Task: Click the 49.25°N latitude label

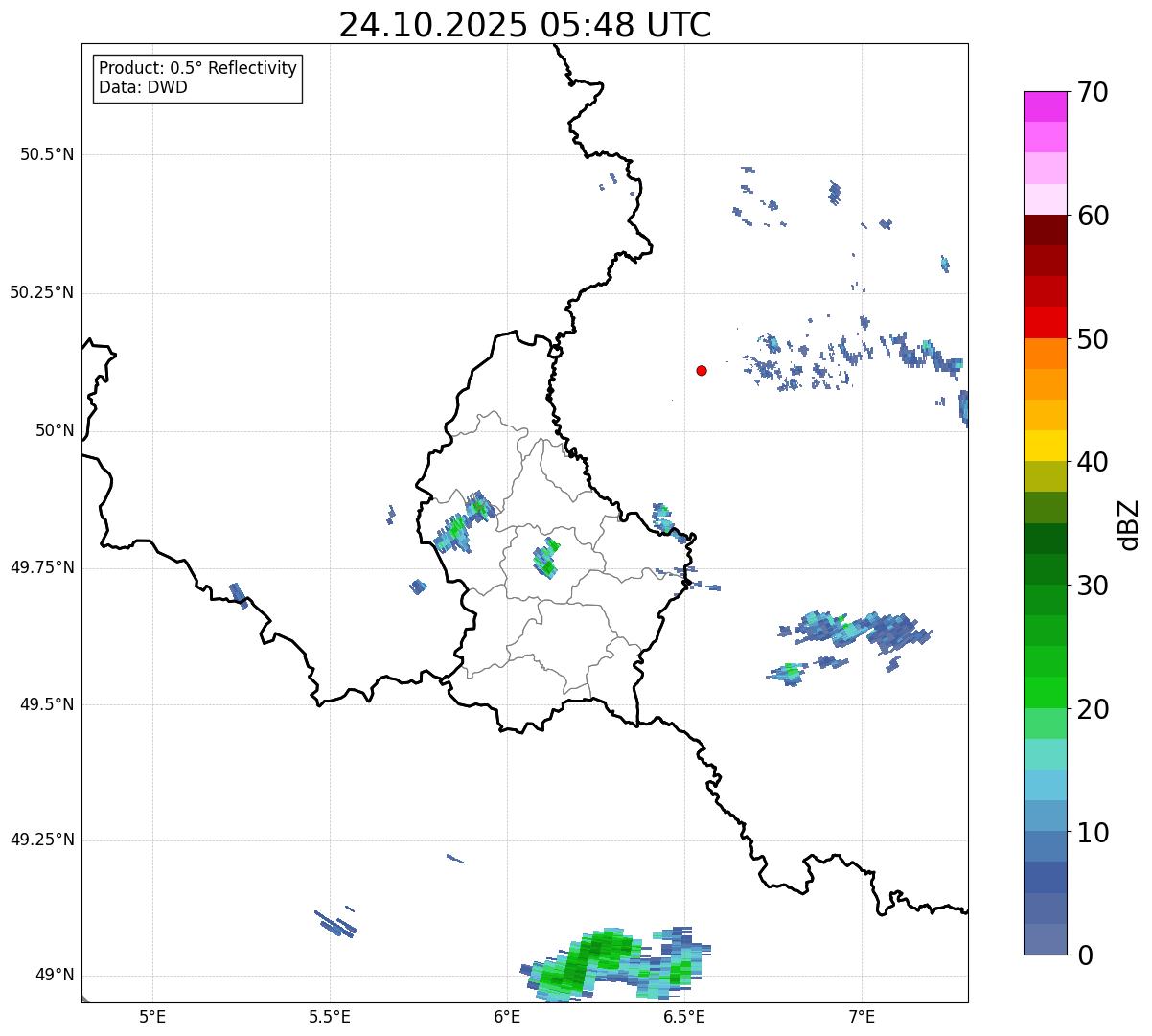Action: tap(42, 840)
